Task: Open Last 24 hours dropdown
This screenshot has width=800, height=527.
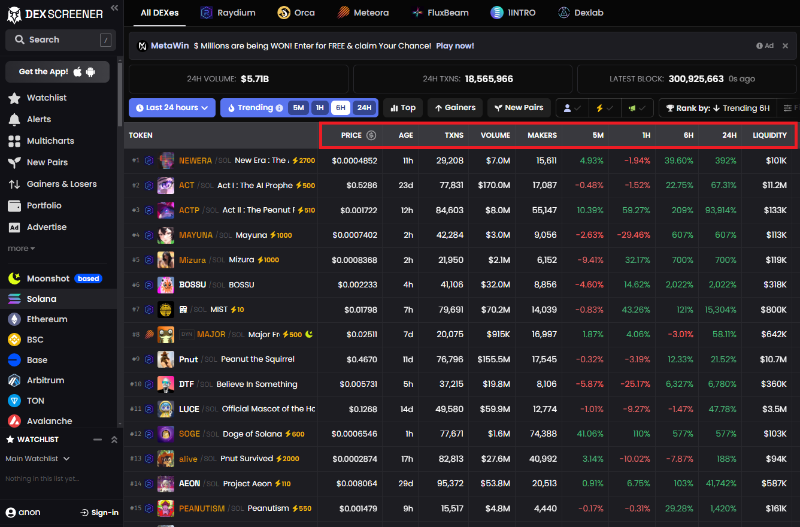Action: point(172,108)
